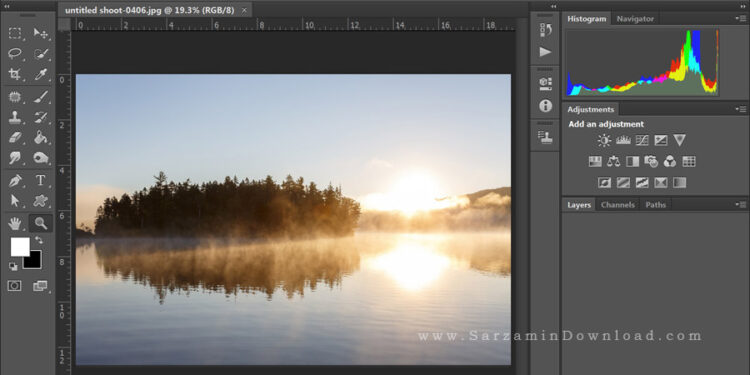Add a Color Balance adjustment
The image size is (750, 375).
[614, 161]
